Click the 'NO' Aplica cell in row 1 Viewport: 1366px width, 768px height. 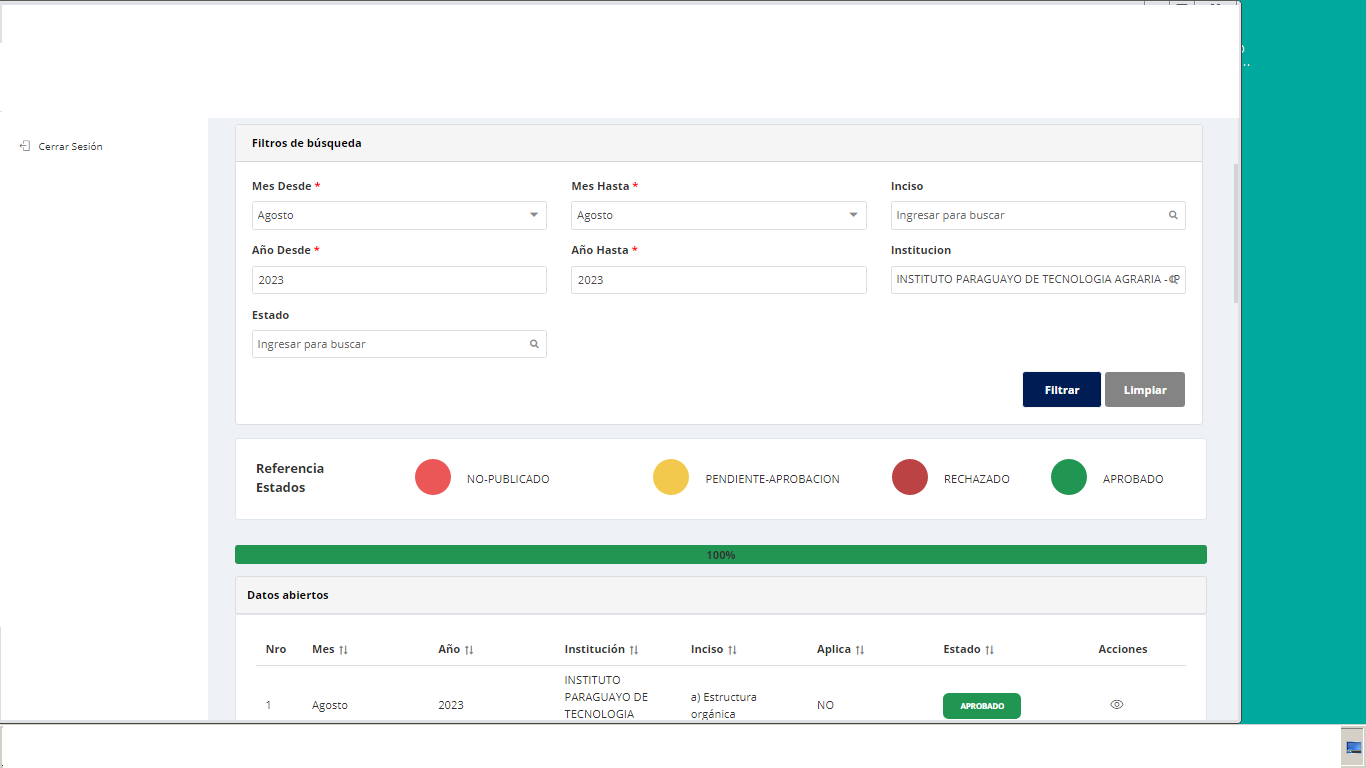coord(825,705)
